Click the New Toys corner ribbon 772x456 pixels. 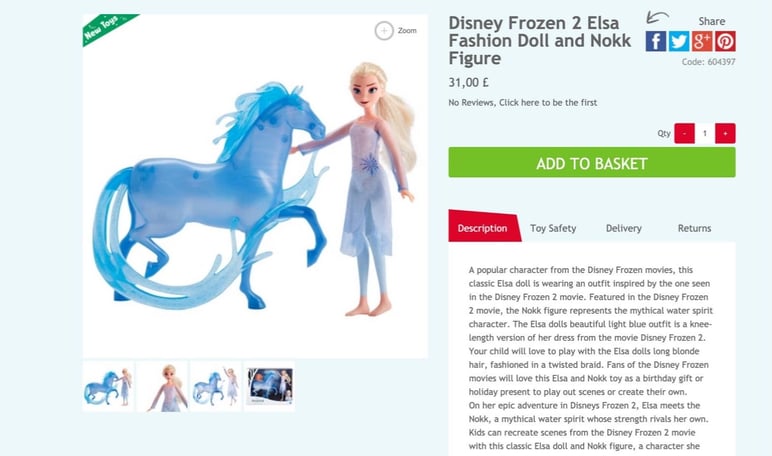(103, 28)
